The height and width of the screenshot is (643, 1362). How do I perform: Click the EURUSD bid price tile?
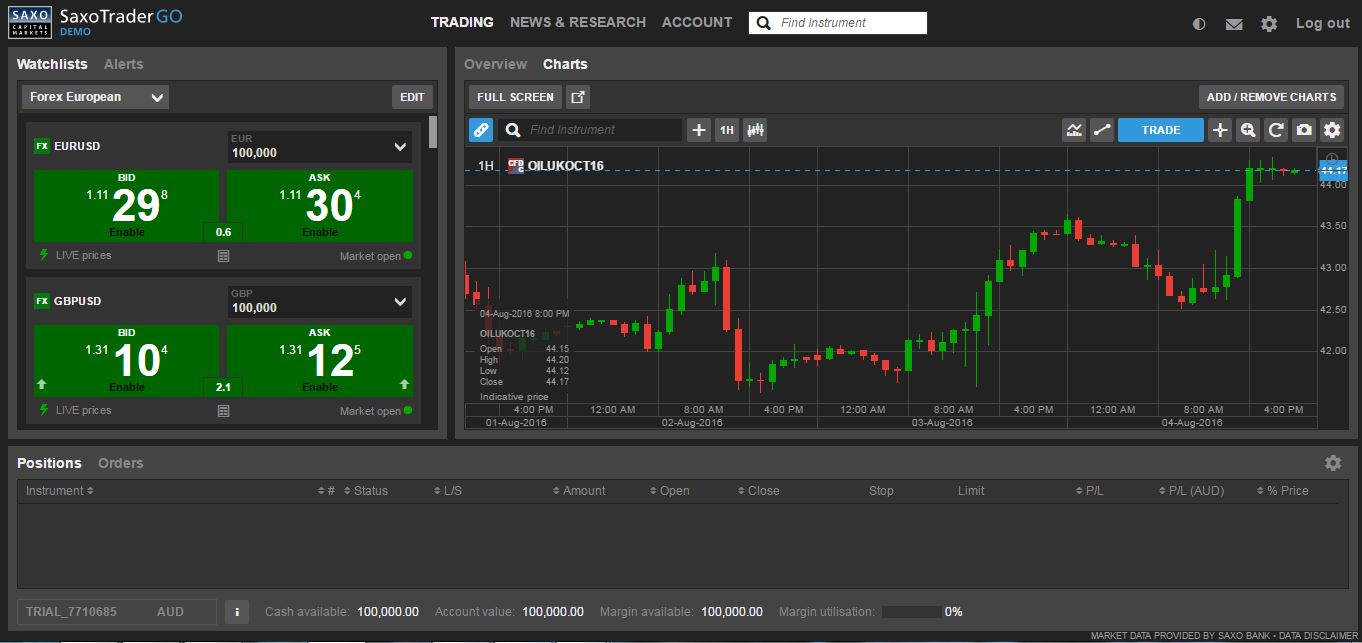[126, 206]
